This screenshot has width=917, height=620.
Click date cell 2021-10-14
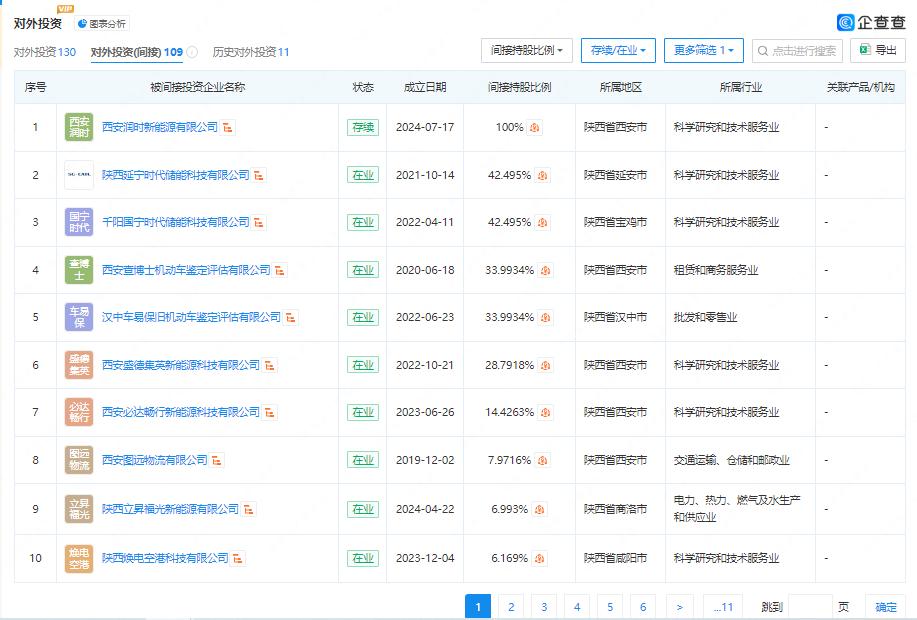tap(425, 175)
